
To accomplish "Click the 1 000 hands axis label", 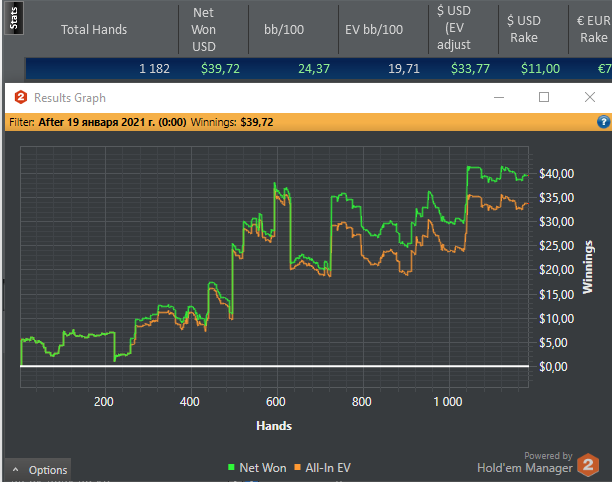I will click(448, 402).
